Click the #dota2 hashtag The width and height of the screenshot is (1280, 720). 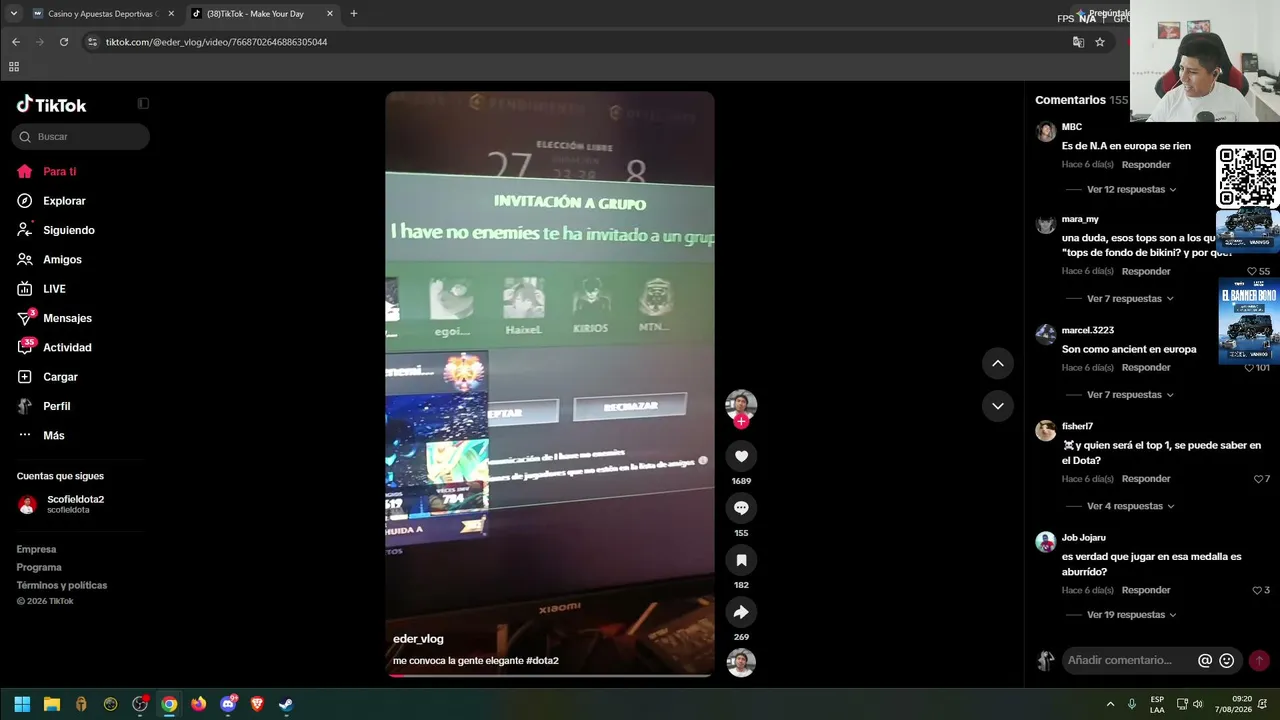542,661
